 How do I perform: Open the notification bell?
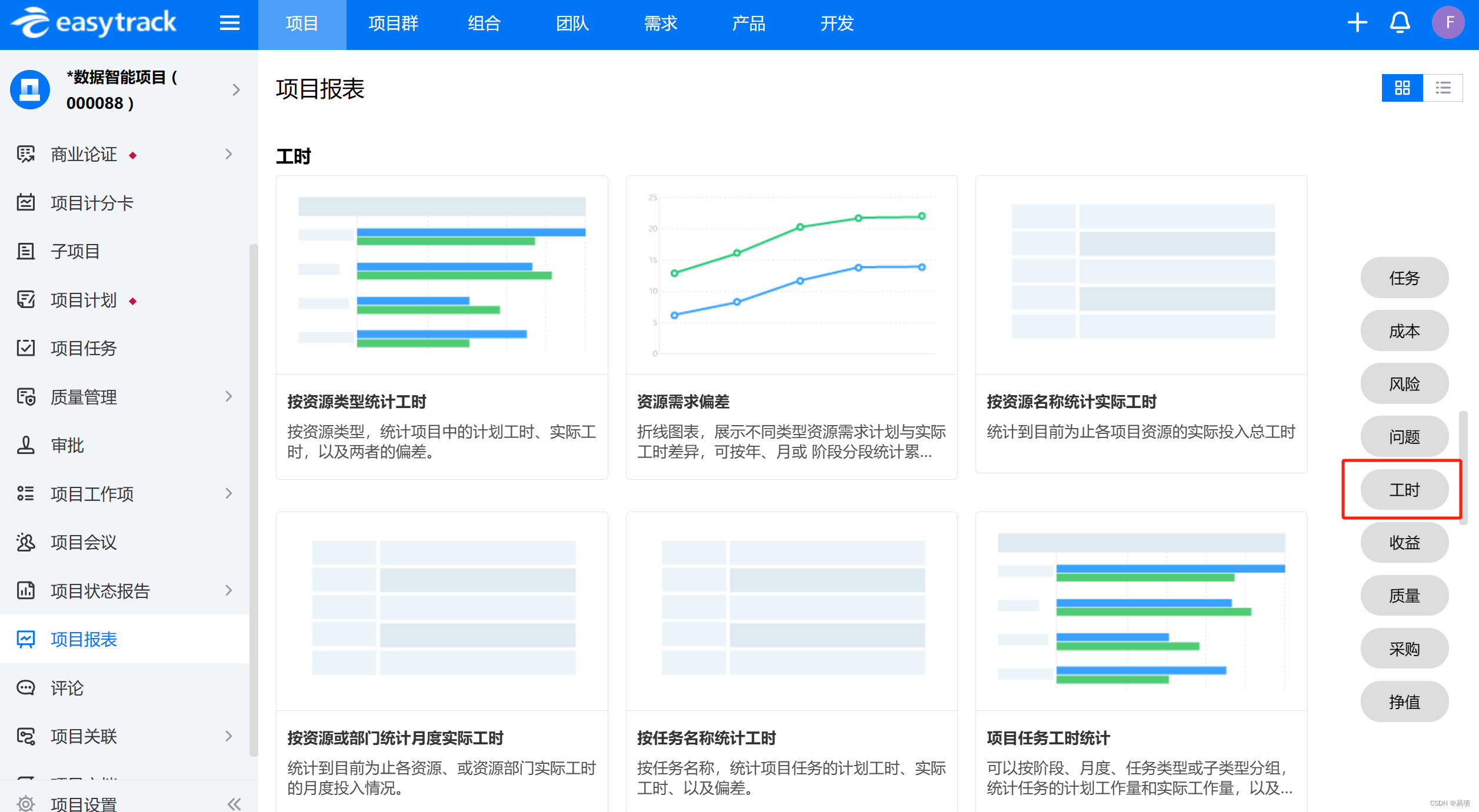pos(1400,23)
